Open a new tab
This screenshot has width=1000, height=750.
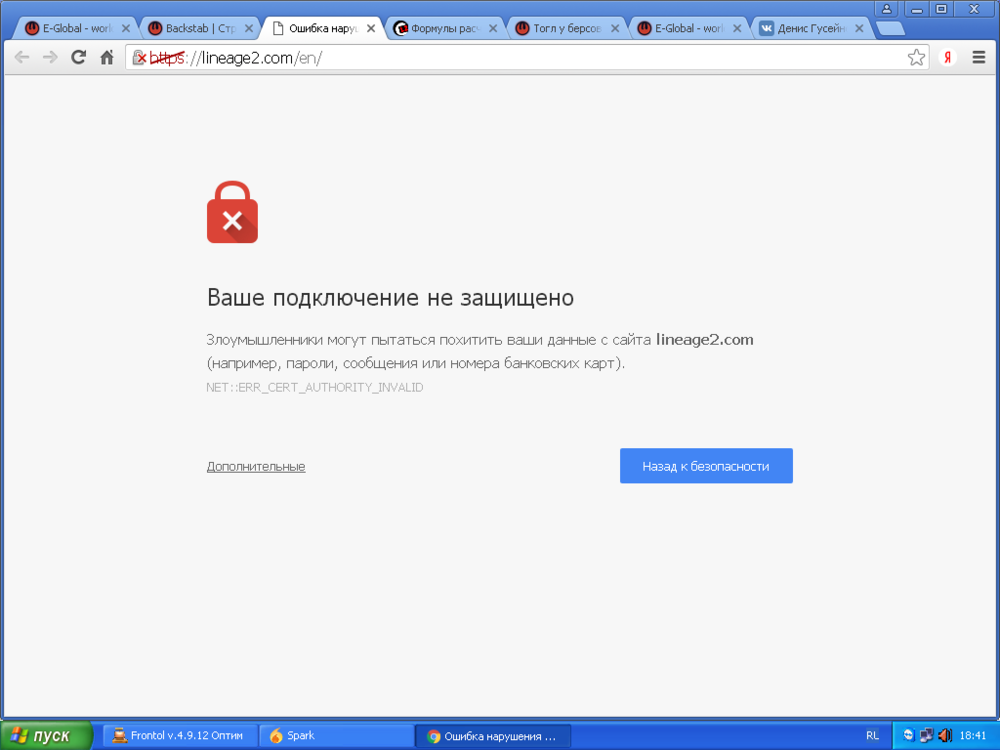point(890,29)
